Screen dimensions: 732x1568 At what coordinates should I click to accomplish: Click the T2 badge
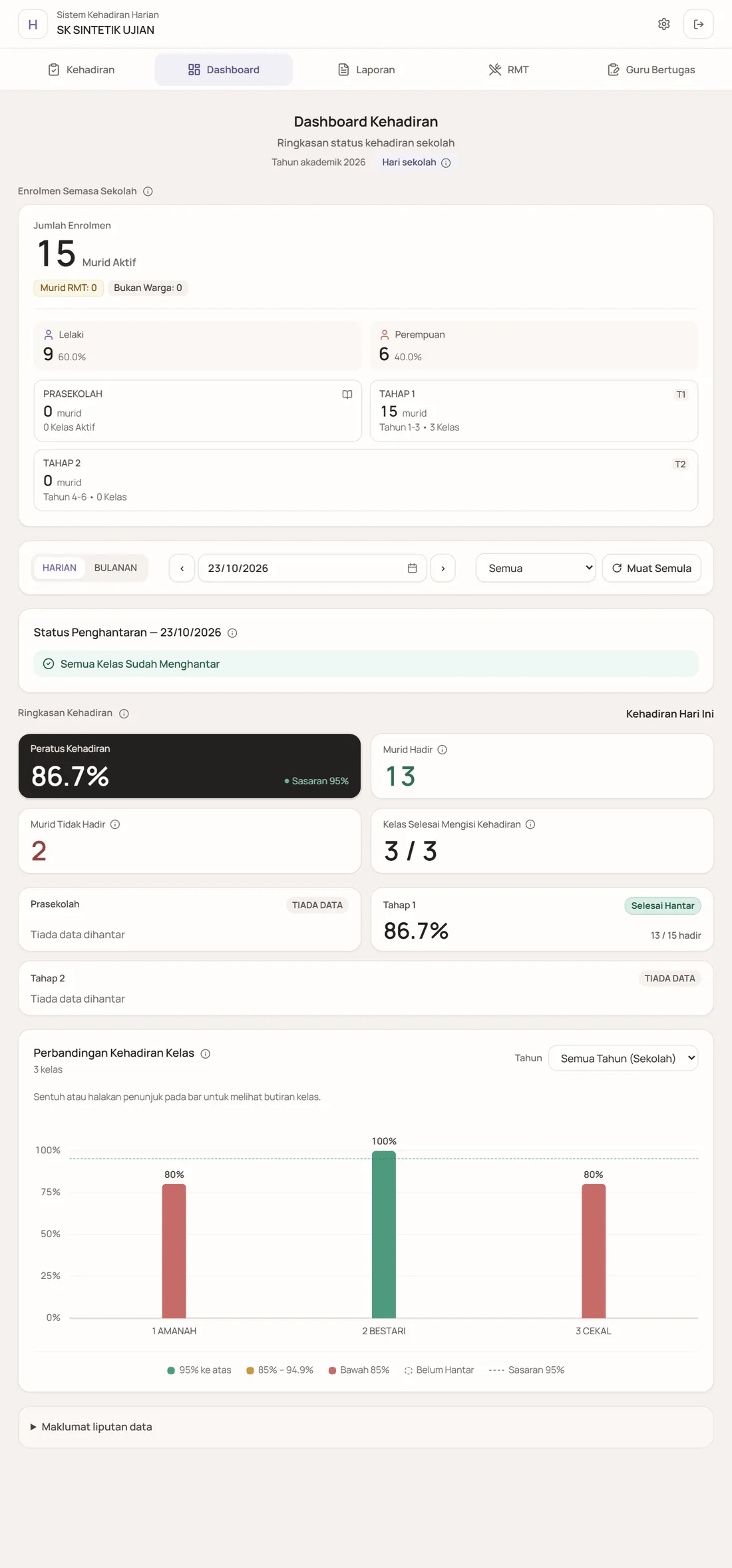coord(680,464)
